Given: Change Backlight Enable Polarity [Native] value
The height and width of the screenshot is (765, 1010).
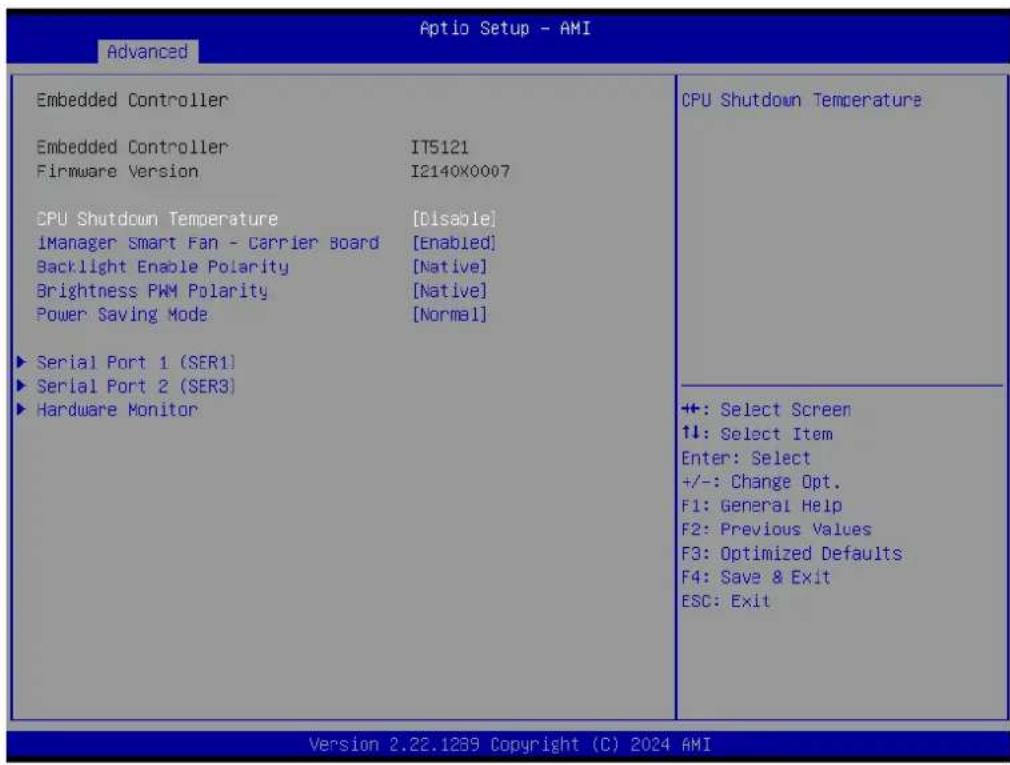Looking at the screenshot, I should click(x=450, y=267).
